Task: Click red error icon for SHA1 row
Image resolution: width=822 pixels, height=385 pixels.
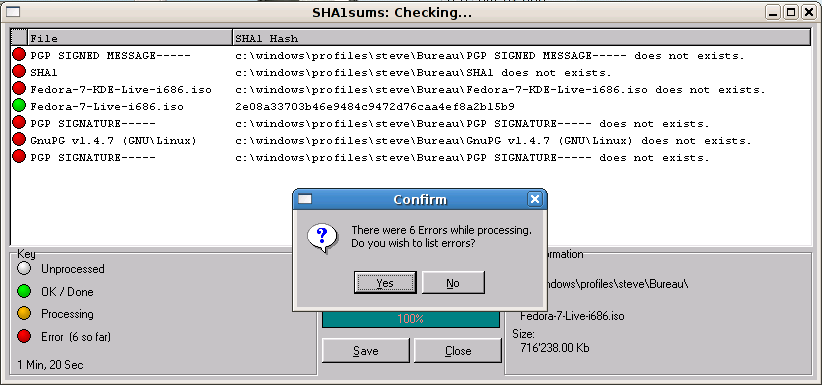Action: [19, 71]
